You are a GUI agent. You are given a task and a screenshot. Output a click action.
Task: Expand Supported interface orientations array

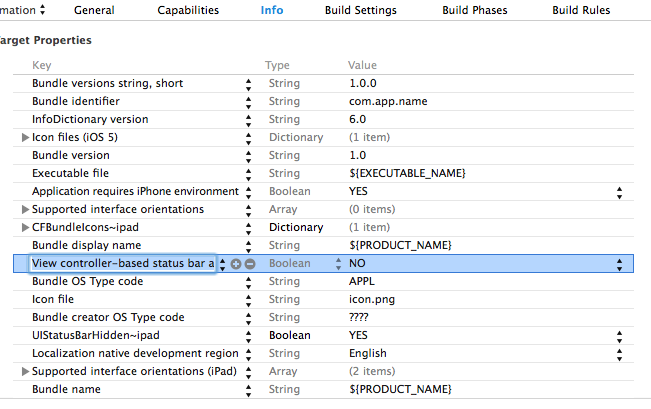(26, 210)
